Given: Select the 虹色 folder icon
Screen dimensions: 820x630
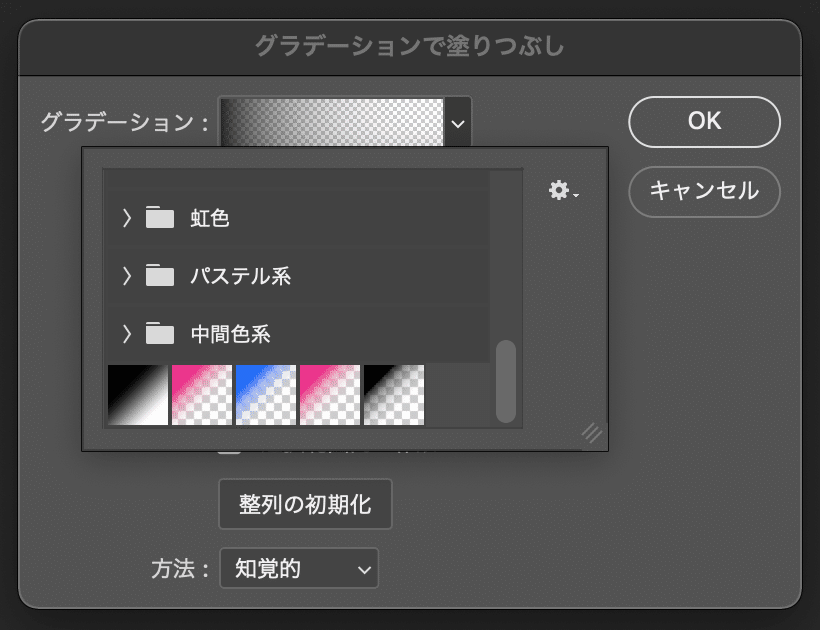Looking at the screenshot, I should coord(160,217).
